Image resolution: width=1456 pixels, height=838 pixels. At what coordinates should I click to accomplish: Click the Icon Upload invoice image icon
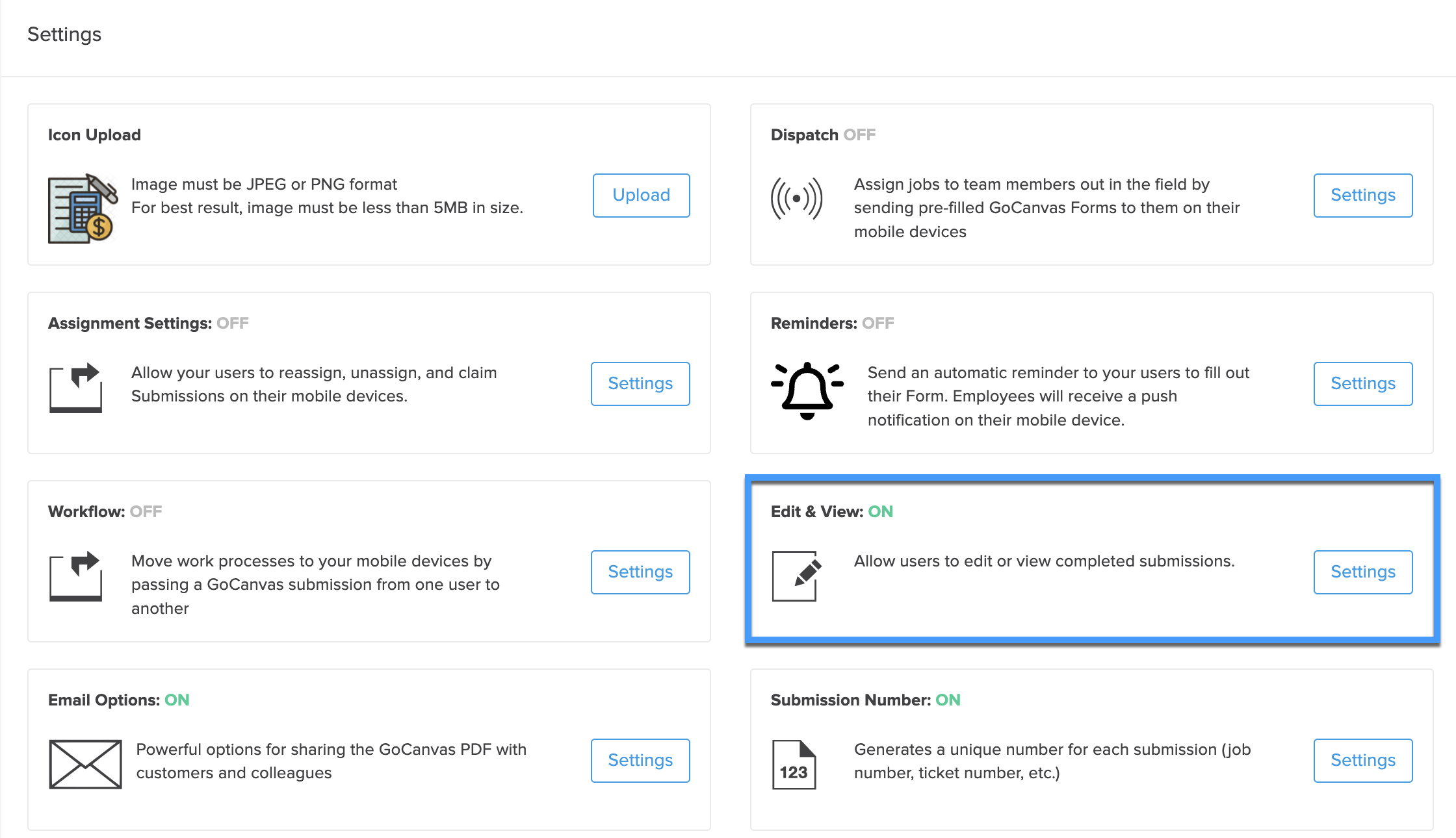point(81,208)
